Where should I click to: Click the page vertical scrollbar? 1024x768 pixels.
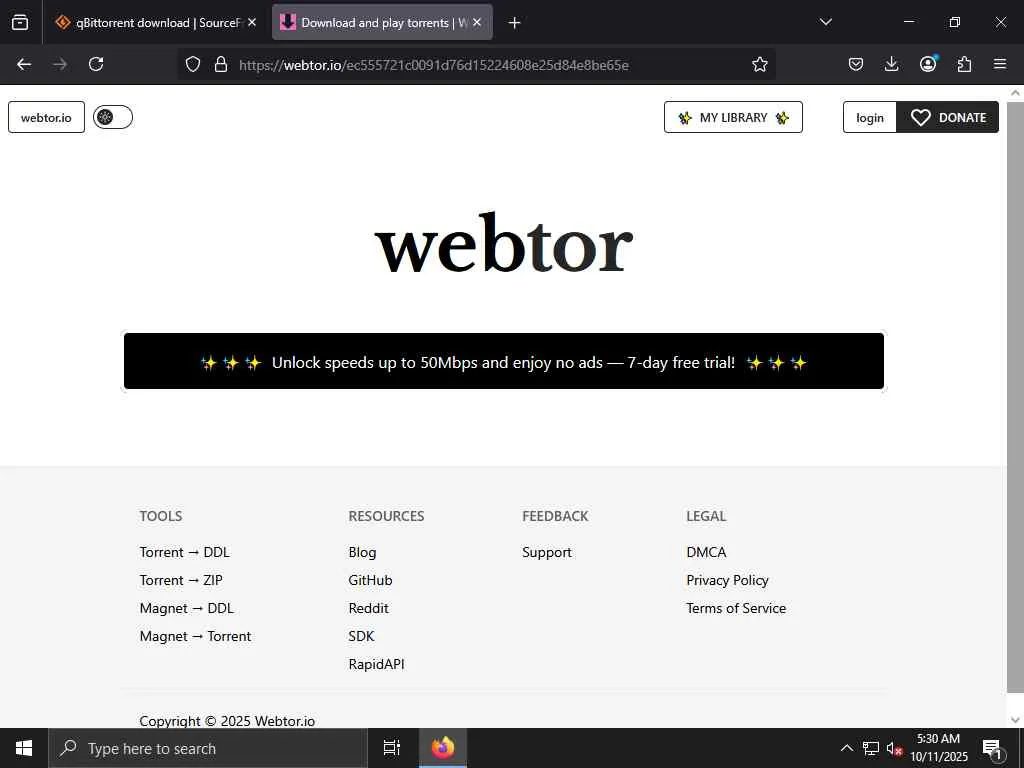click(1015, 397)
